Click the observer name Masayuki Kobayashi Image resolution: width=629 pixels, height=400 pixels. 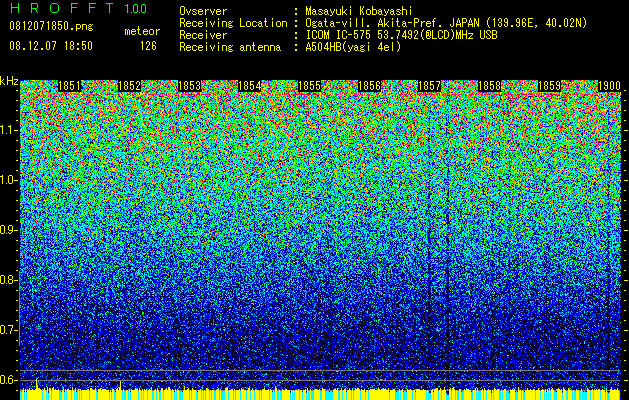pyautogui.click(x=359, y=11)
